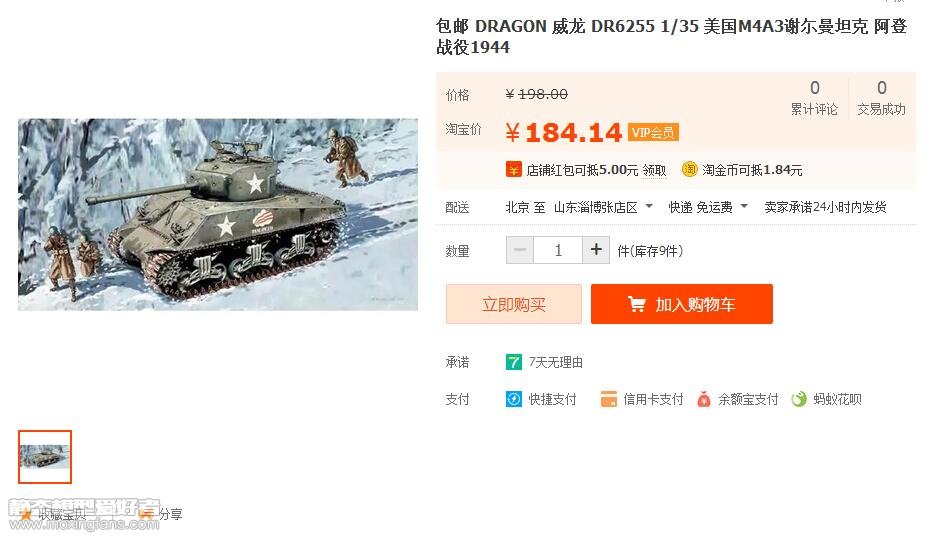Select the Sherman tank product thumbnail
Screen dimensions: 932x539
click(45, 457)
